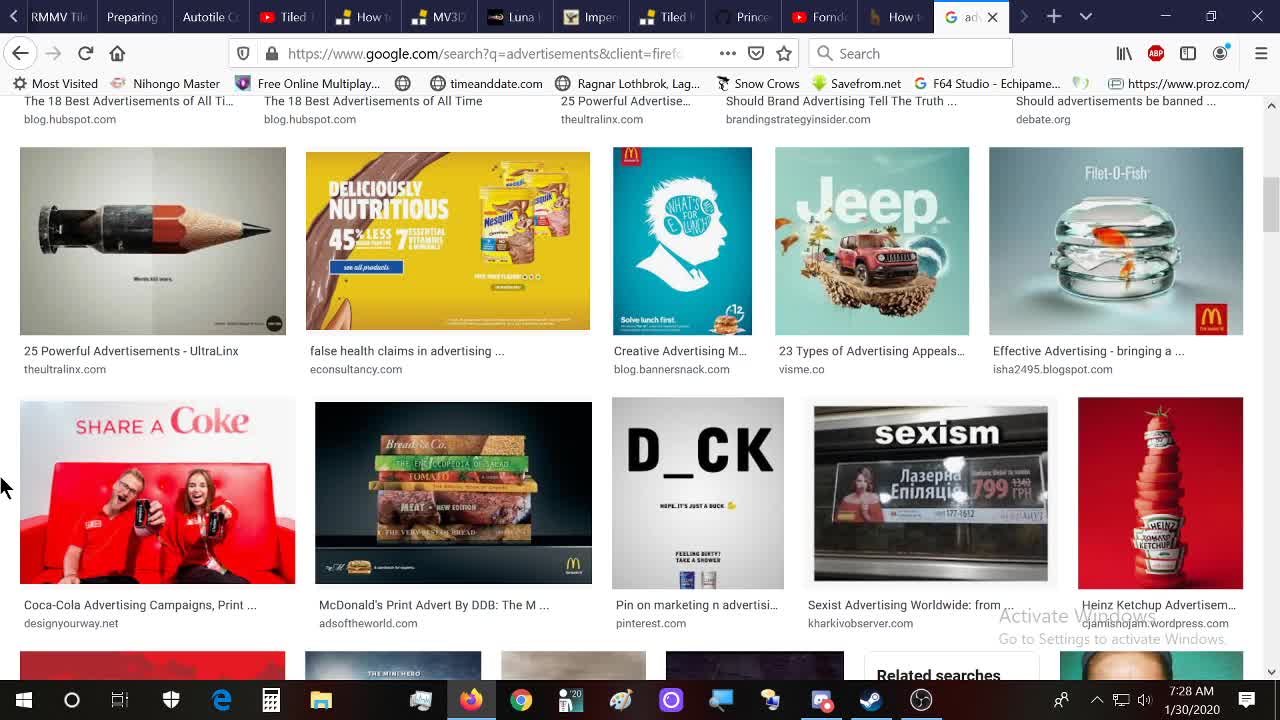Open the Heinz ketchup tomato image
The image size is (1280, 720).
pos(1160,493)
